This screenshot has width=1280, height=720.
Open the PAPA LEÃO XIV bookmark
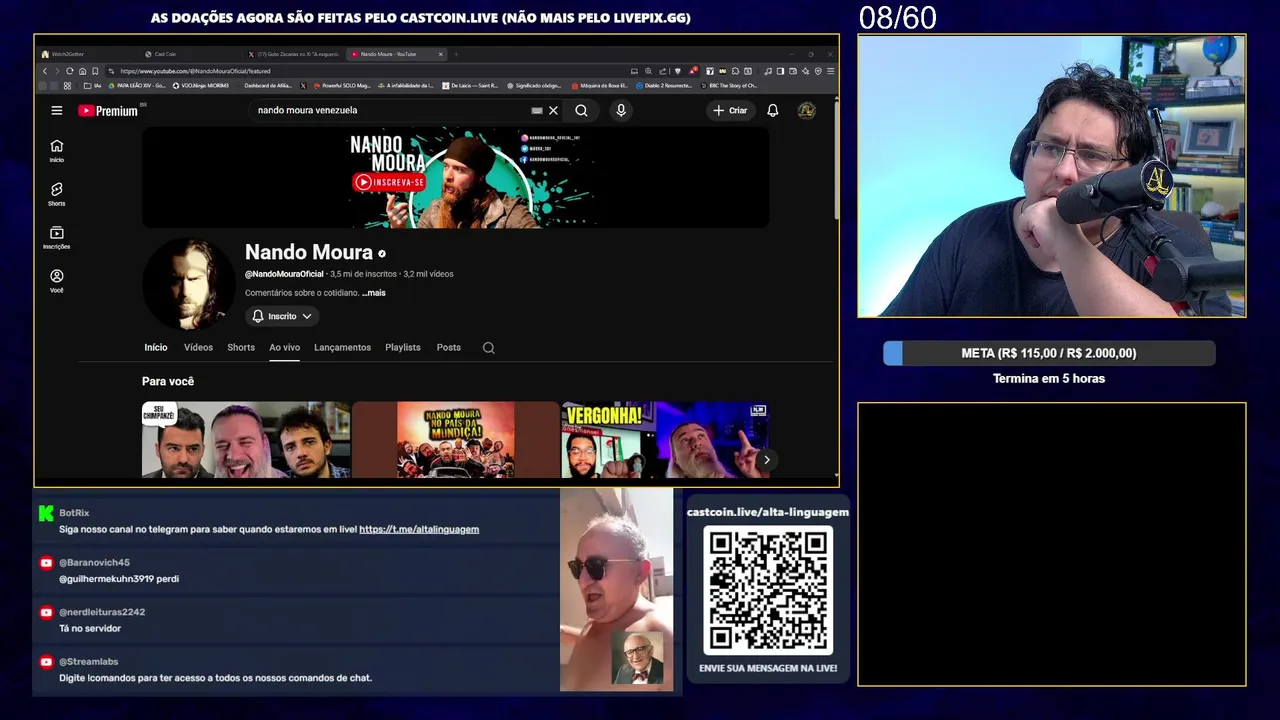pyautogui.click(x=136, y=86)
